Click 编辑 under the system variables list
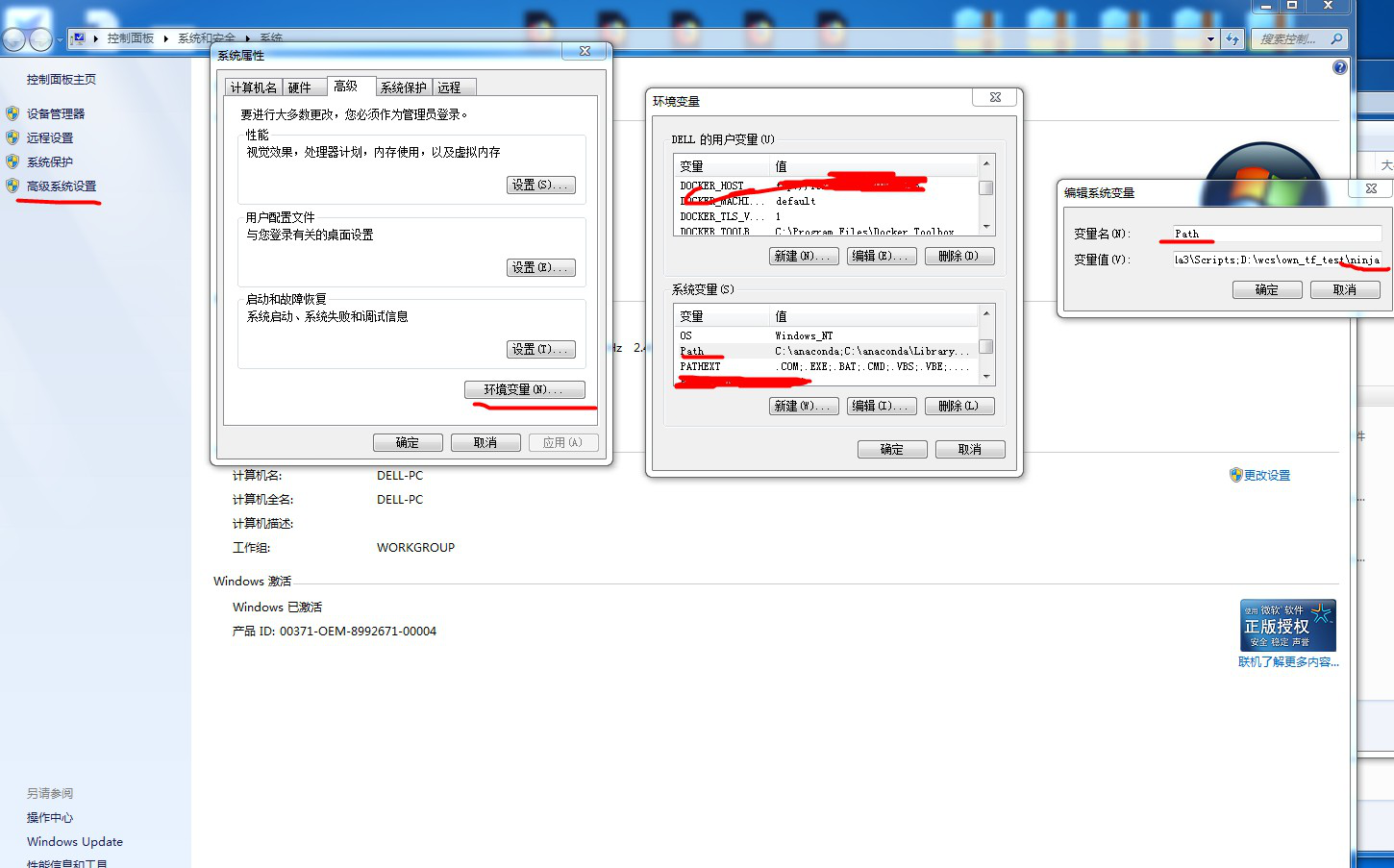 pyautogui.click(x=881, y=406)
